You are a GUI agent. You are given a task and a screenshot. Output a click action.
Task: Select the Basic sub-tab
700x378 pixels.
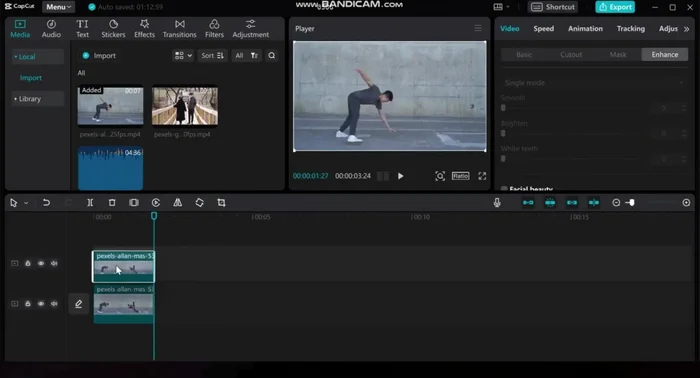[x=524, y=54]
